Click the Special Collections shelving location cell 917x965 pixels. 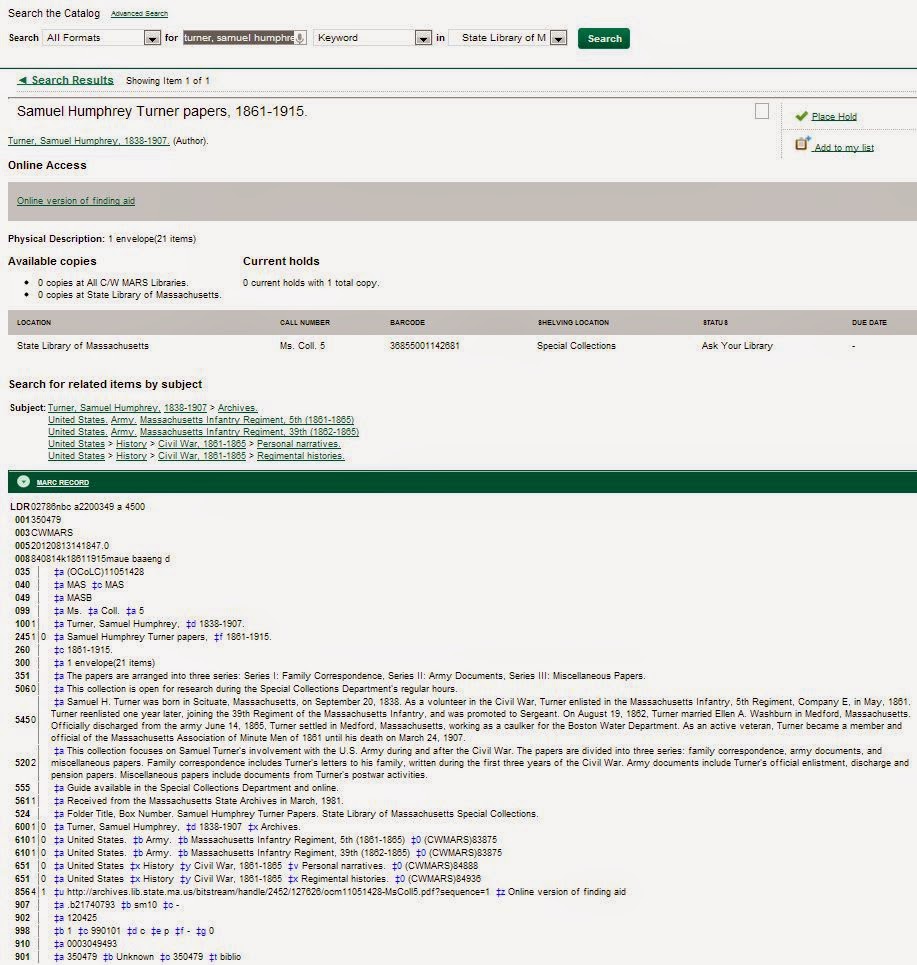[x=576, y=346]
